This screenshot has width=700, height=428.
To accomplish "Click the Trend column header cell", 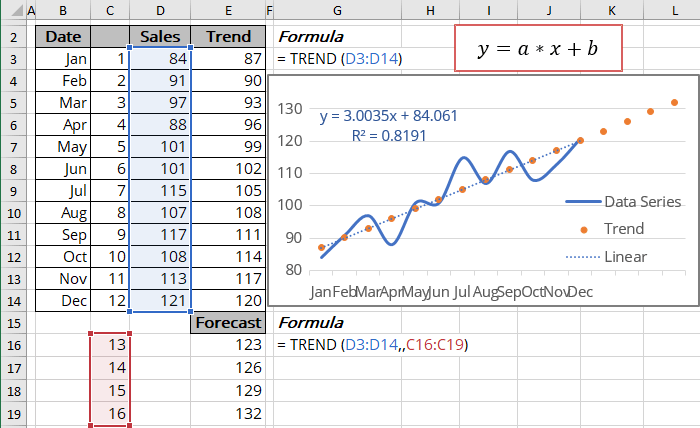I will 228,37.
